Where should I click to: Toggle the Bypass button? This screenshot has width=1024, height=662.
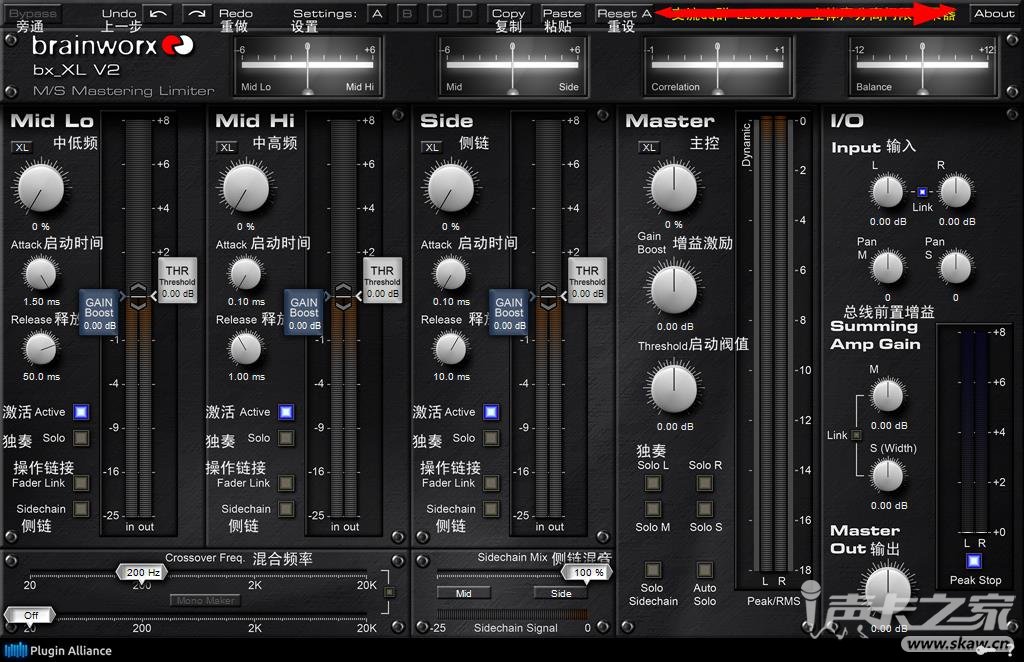(x=33, y=13)
